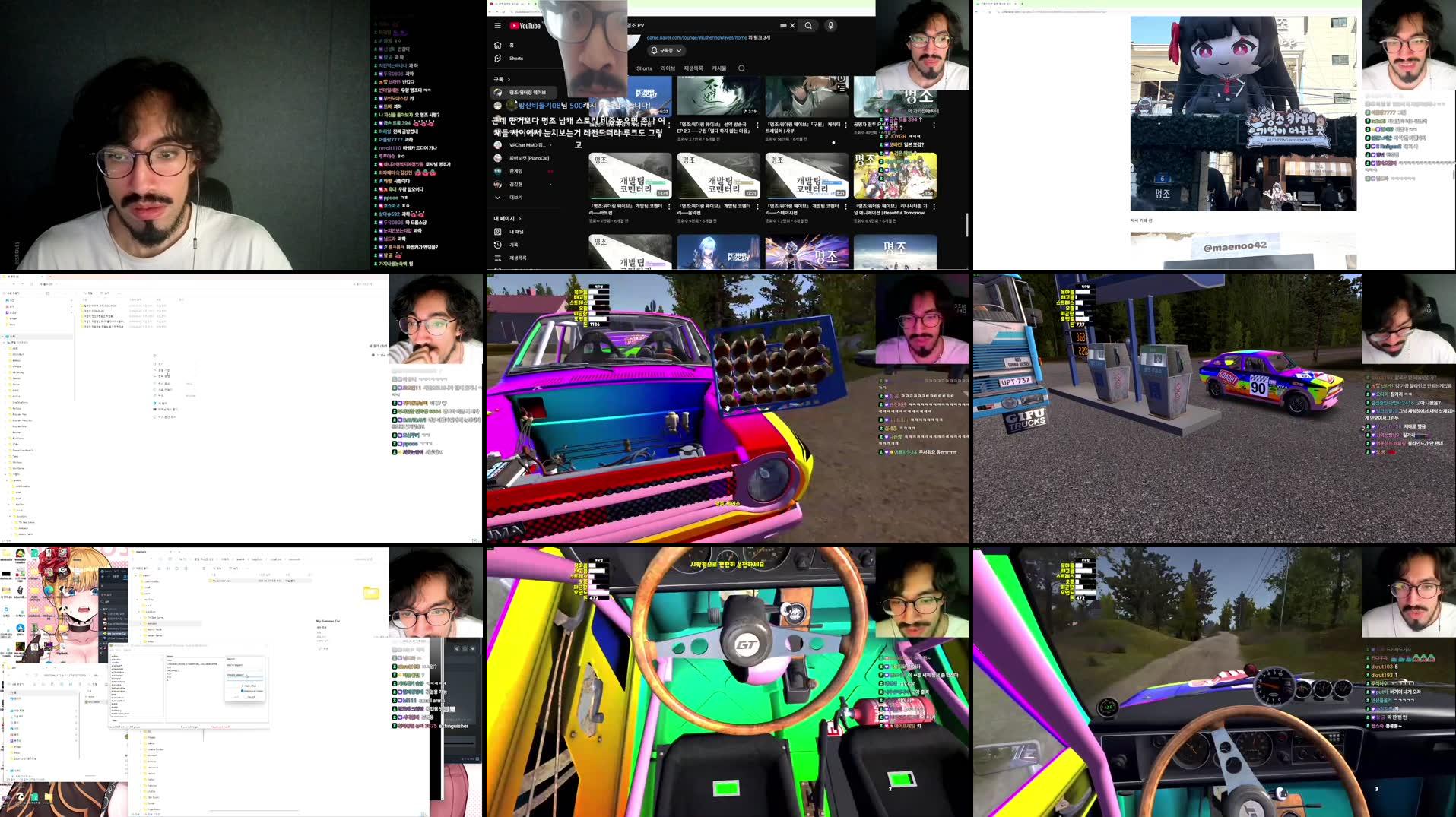
Task: Switch to the channel Shorts tab
Action: (644, 68)
